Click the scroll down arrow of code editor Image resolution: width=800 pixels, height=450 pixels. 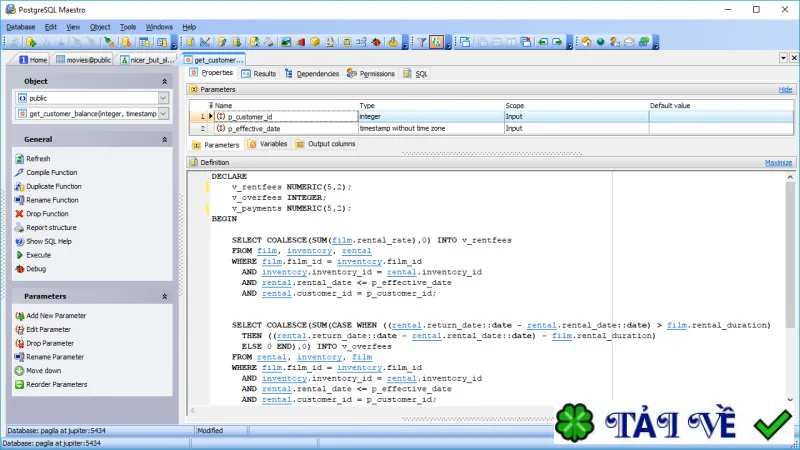coord(790,399)
